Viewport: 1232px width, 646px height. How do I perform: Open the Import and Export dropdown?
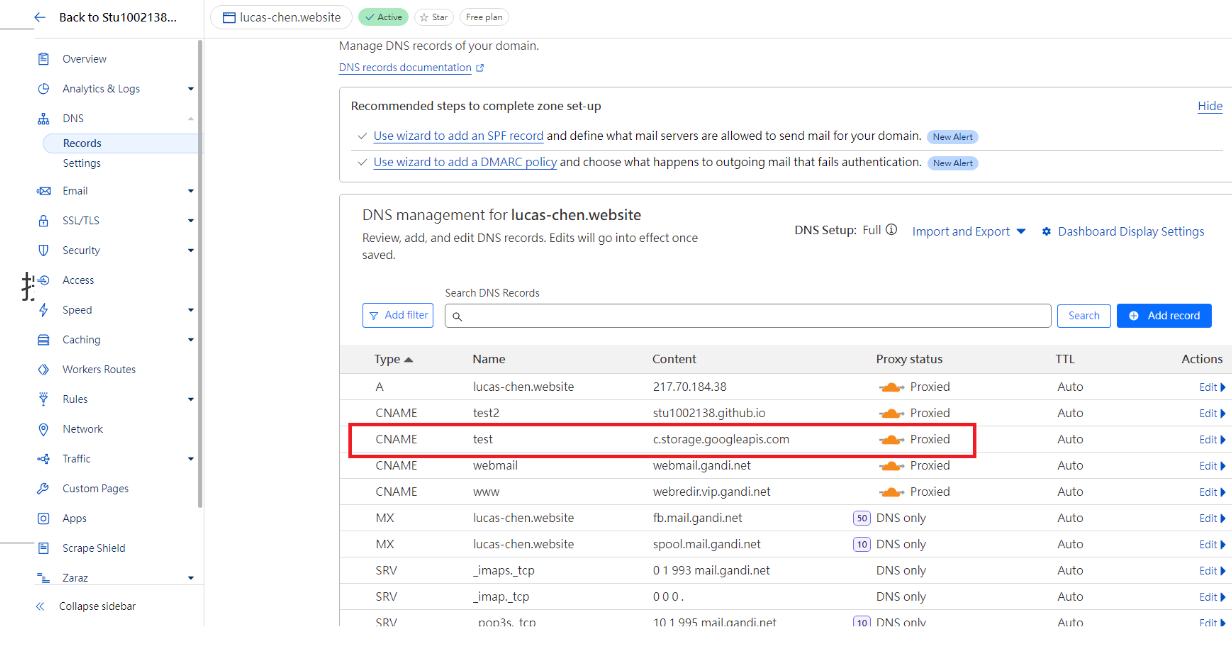coord(968,231)
